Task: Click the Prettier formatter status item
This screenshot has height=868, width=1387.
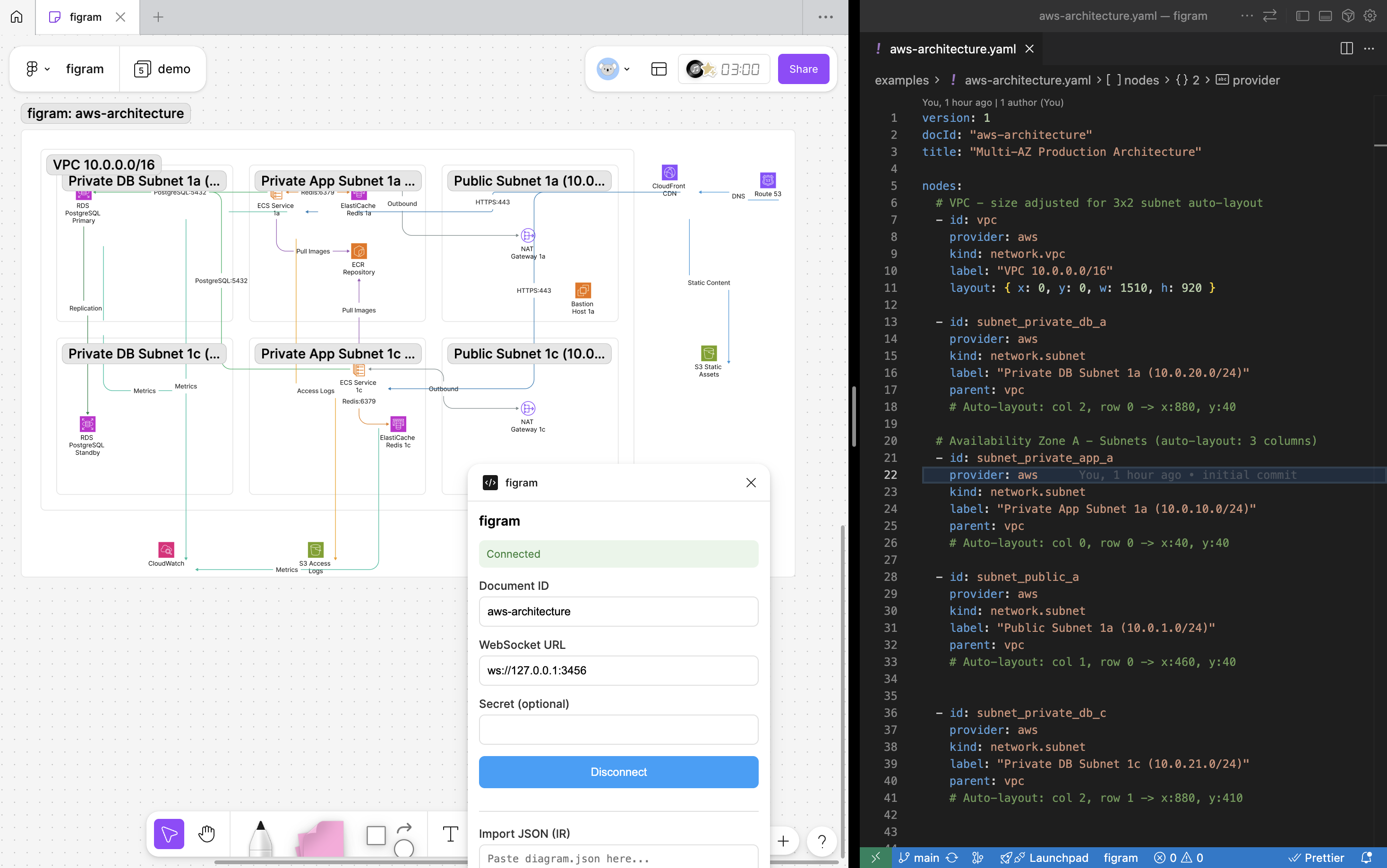Action: click(1319, 857)
